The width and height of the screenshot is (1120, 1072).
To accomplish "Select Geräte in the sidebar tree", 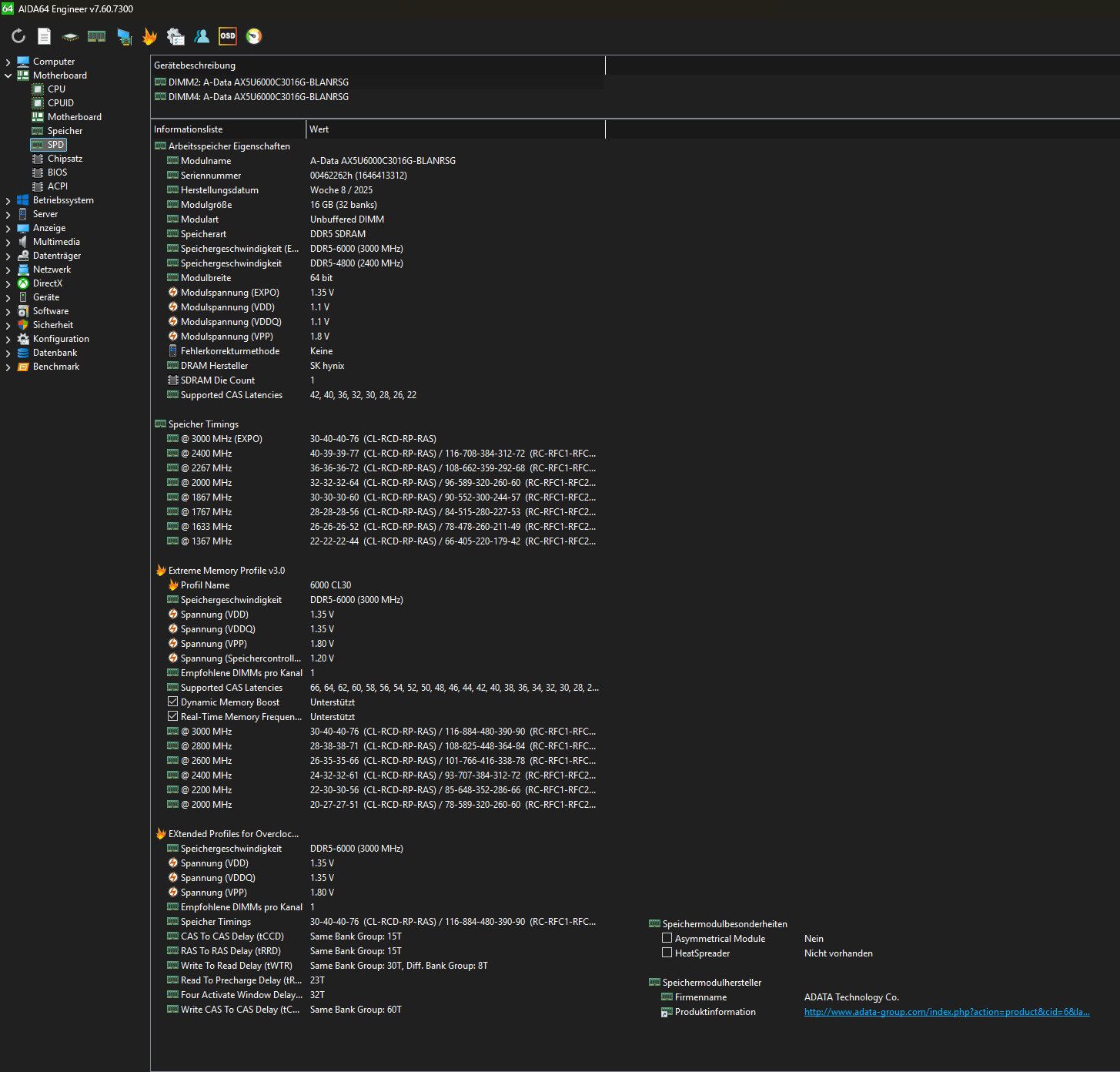I will tap(45, 297).
